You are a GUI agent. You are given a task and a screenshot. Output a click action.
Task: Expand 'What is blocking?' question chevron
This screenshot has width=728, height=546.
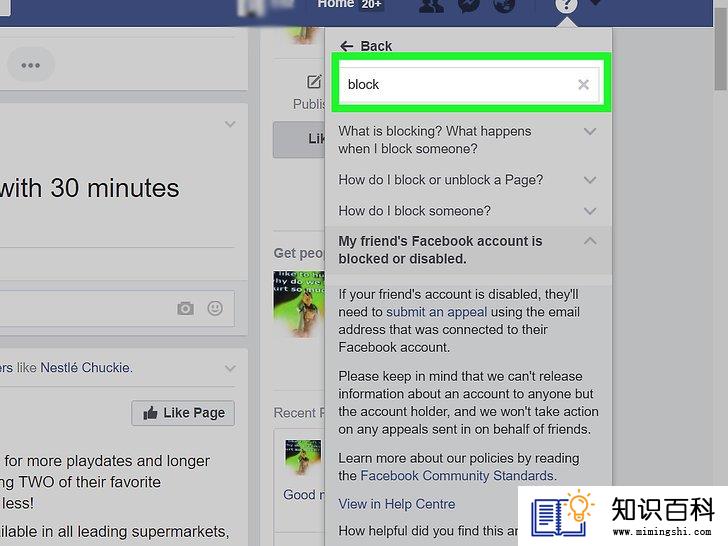pyautogui.click(x=590, y=131)
